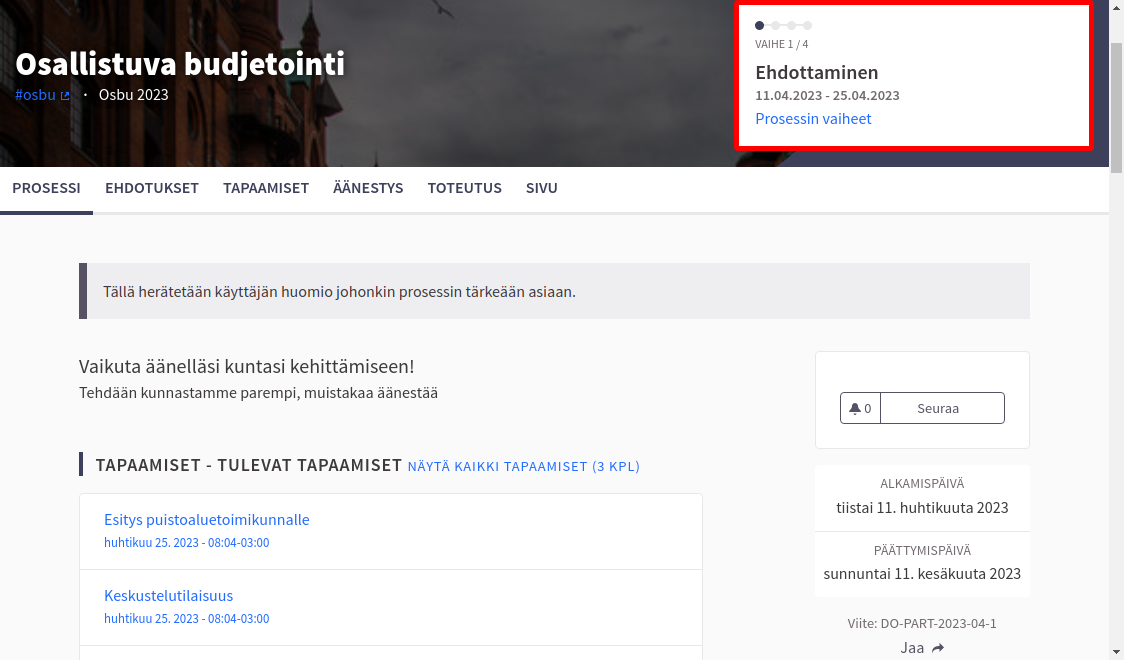Click the filled first phase indicator dot
Screen dimensions: 1124x660
(x=760, y=25)
